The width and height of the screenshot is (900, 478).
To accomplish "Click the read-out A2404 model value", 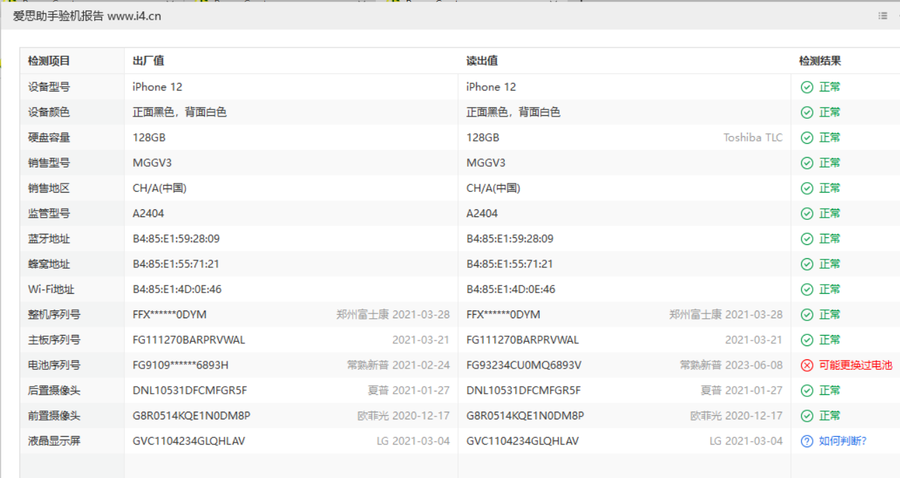I will [482, 213].
